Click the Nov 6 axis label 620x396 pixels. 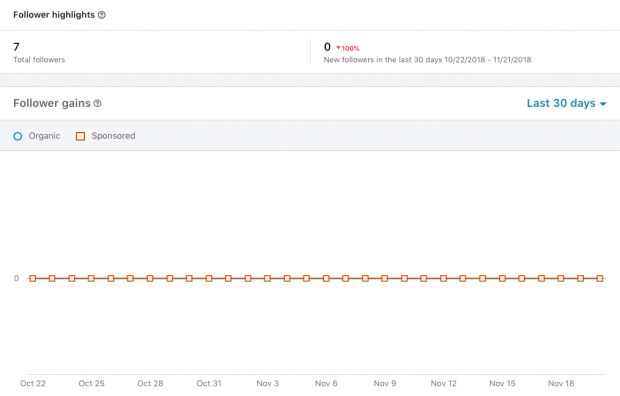[326, 383]
